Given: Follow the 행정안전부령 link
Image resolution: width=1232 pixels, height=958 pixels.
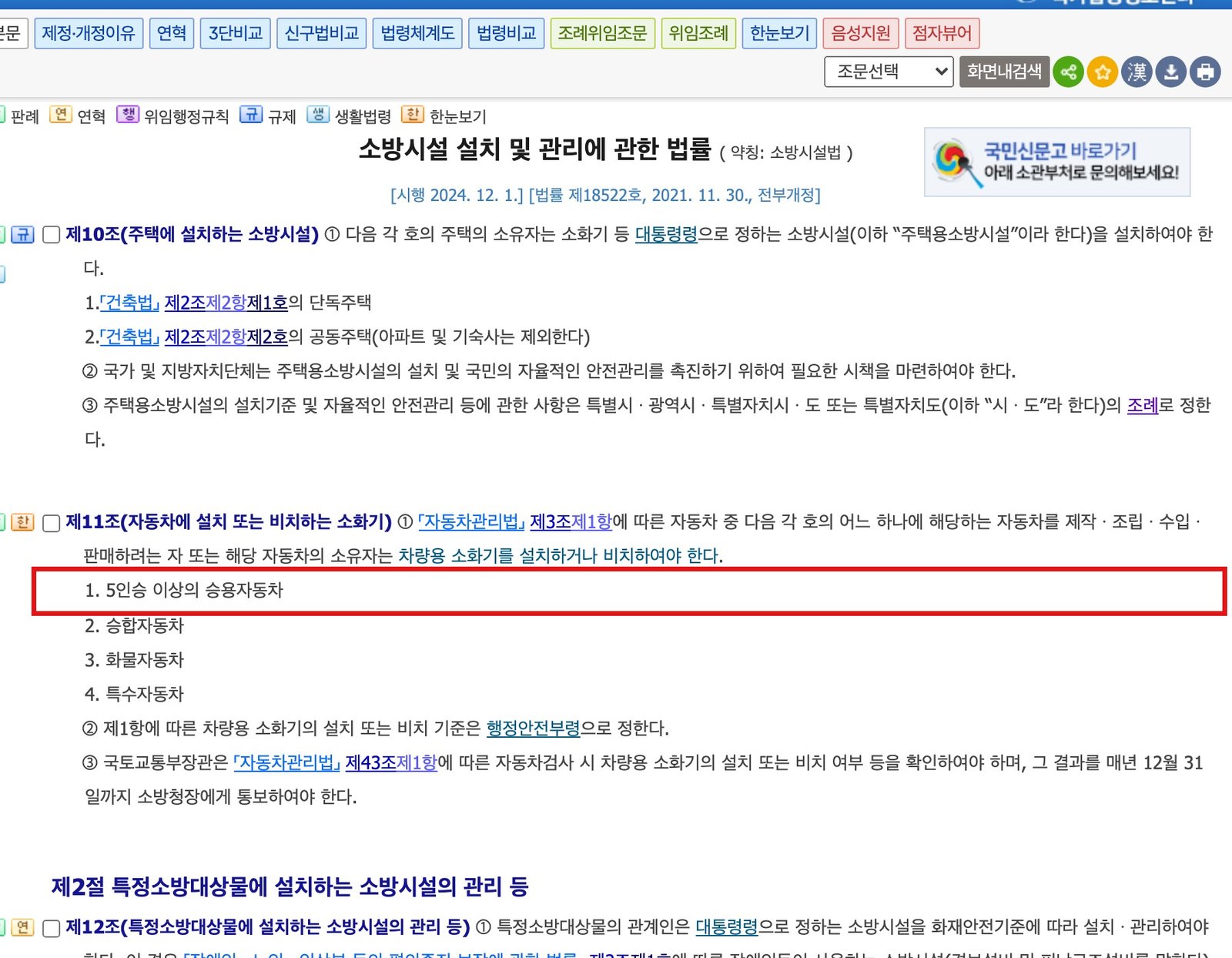Looking at the screenshot, I should point(533,729).
